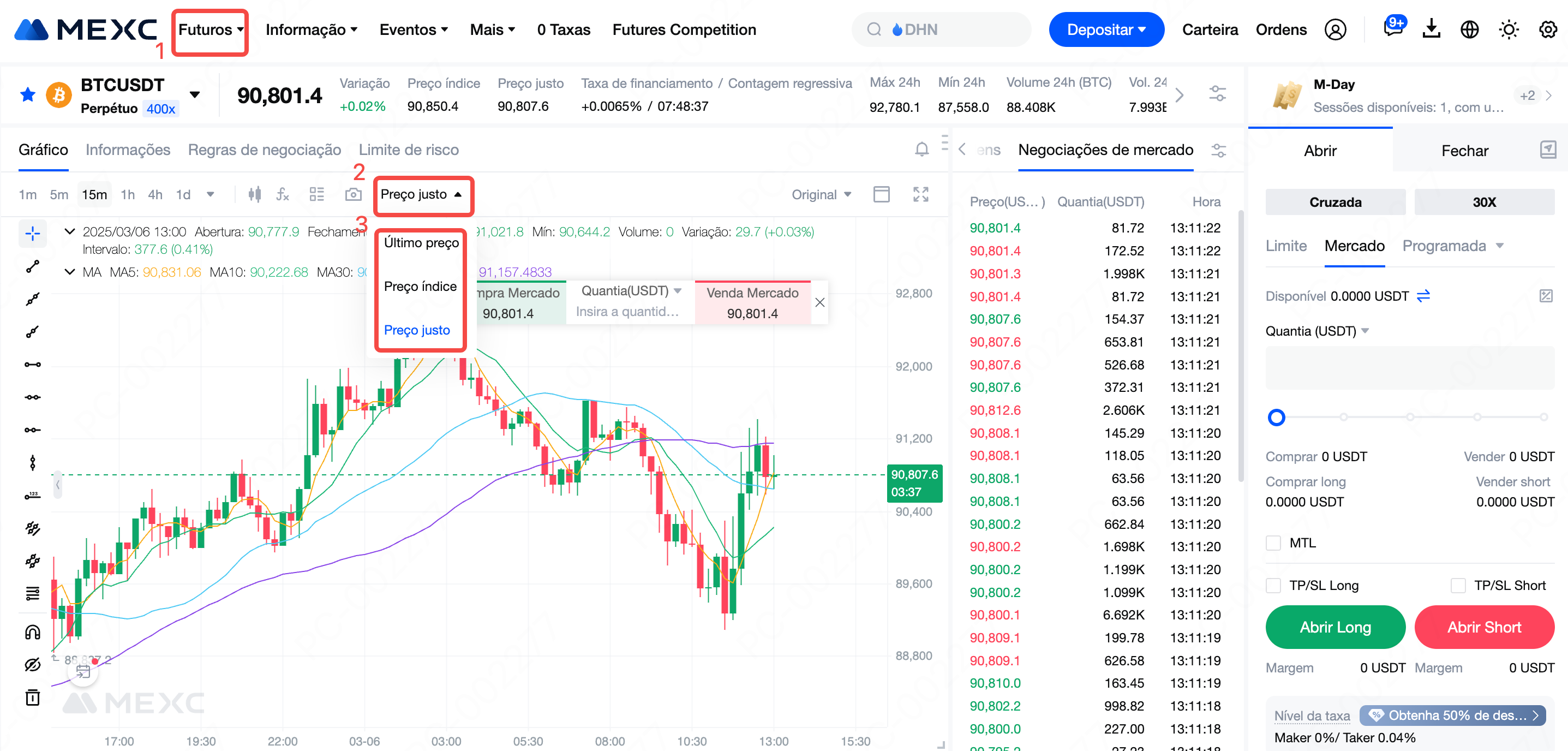The height and width of the screenshot is (751, 1568).
Task: Click the position size slider handle
Action: (x=1276, y=417)
